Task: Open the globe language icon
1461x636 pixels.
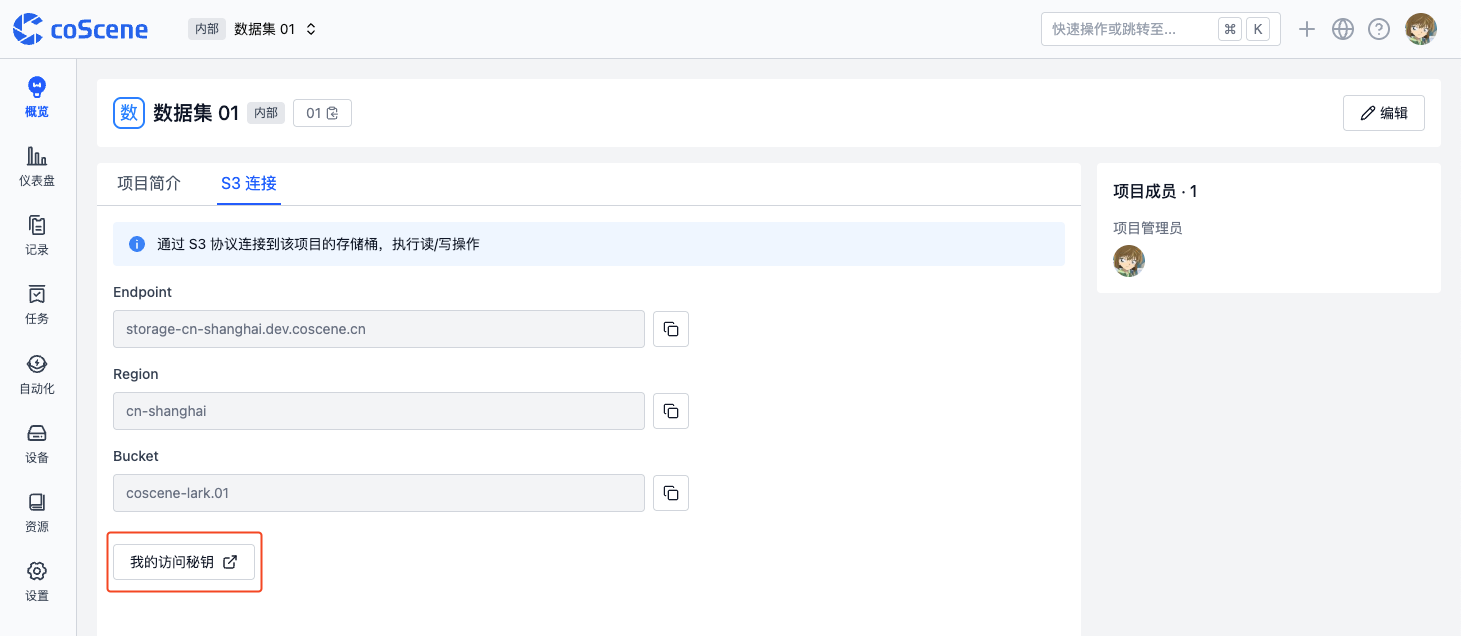Action: coord(1343,29)
